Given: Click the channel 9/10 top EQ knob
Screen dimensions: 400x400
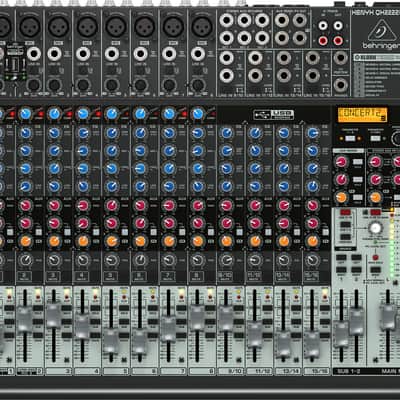Looking at the screenshot, I should click(226, 133).
